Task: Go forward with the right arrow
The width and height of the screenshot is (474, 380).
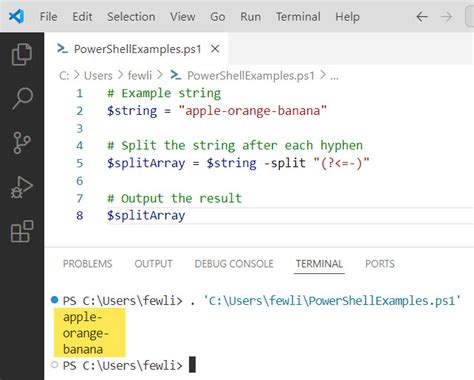Action: pos(447,16)
